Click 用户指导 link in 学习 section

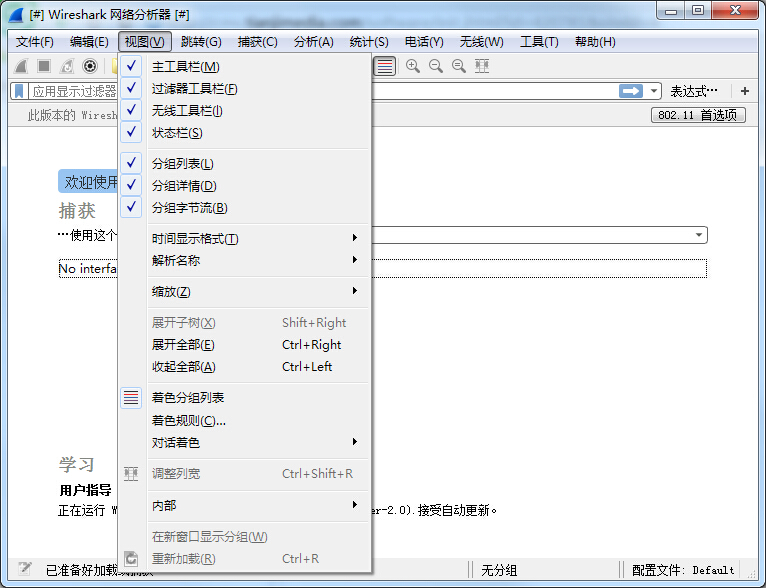[85, 490]
